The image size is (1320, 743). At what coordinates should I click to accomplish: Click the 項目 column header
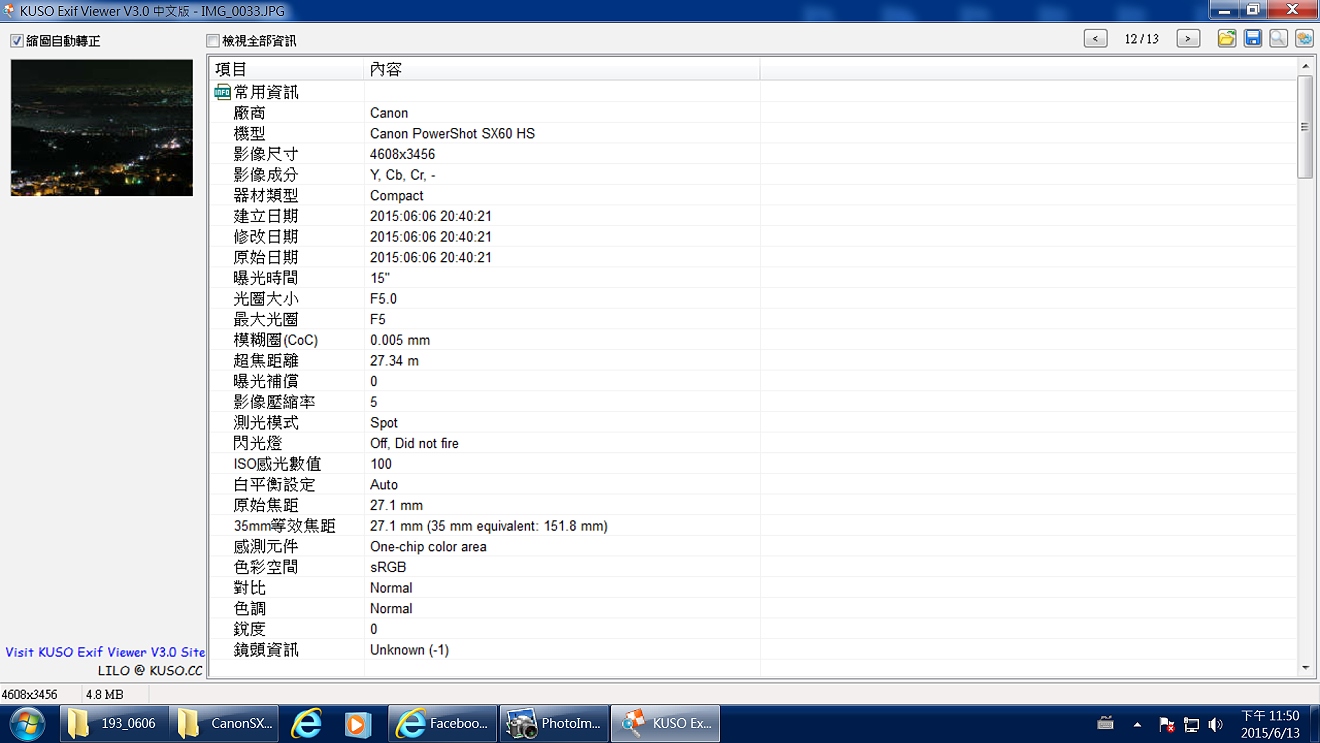point(287,69)
